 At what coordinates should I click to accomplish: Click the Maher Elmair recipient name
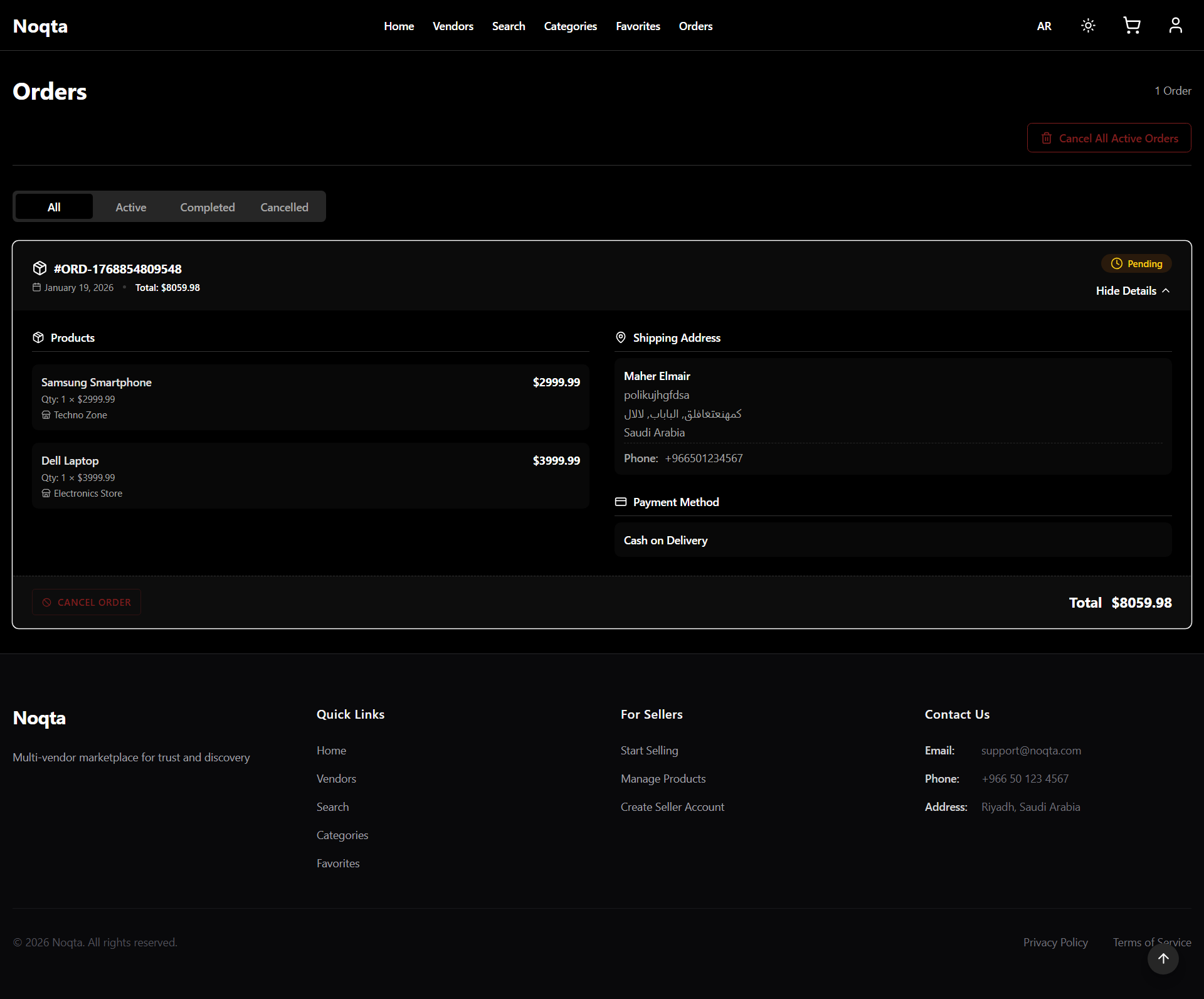click(657, 376)
